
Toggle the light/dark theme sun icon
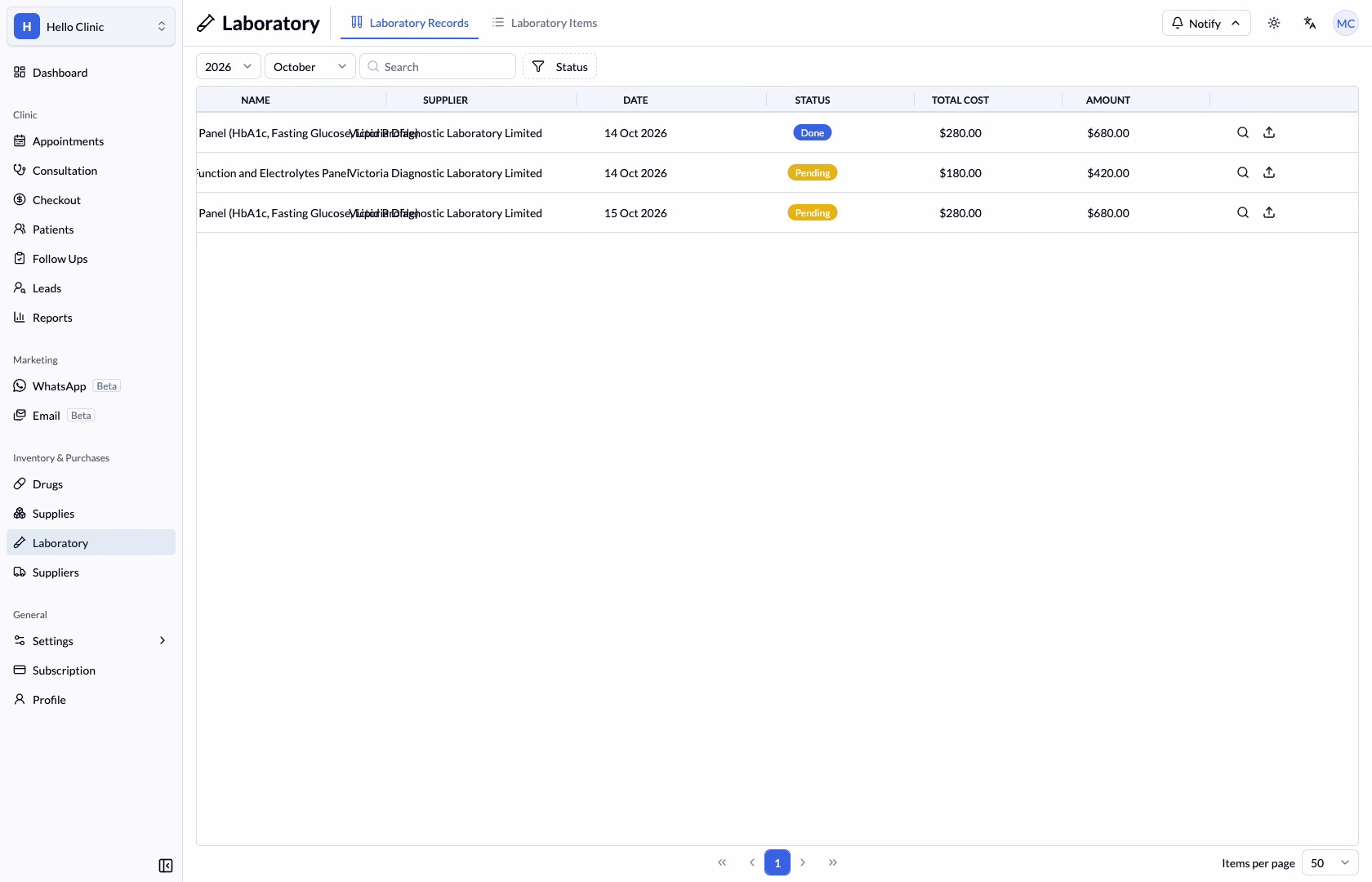pos(1274,23)
